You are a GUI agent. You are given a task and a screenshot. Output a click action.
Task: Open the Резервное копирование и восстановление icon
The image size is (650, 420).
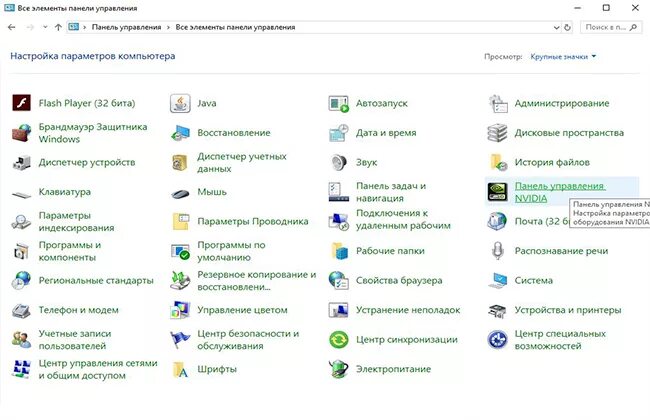(180, 280)
